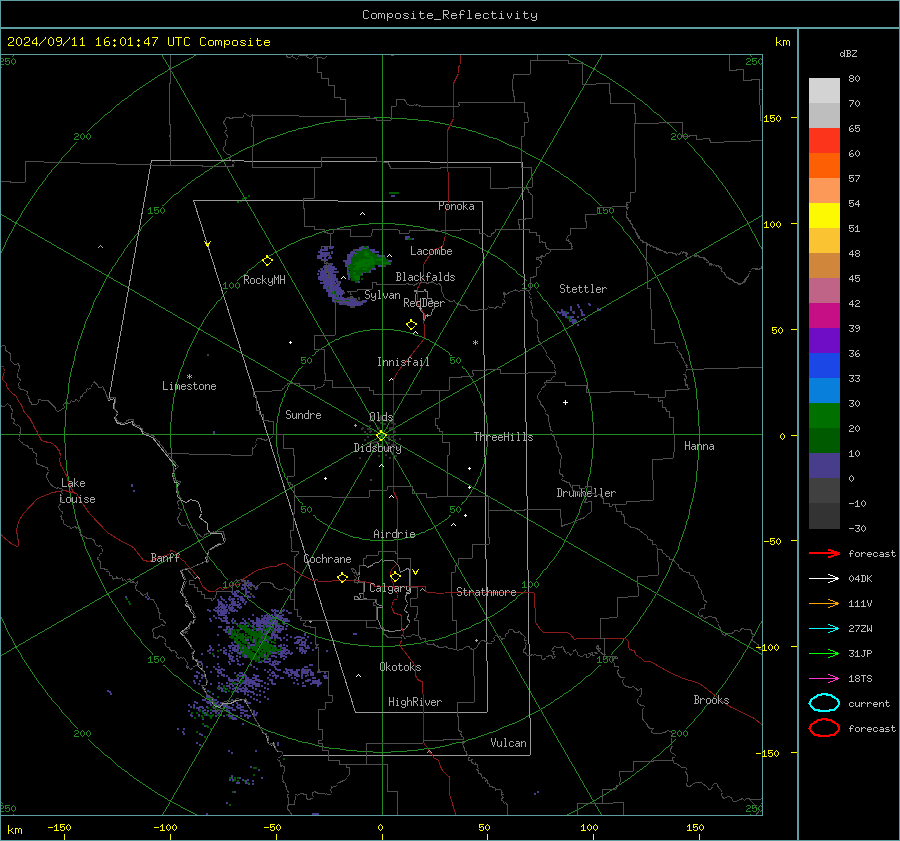Click the Strathmore town label
Viewport: 900px width, 841px height.
tap(486, 592)
